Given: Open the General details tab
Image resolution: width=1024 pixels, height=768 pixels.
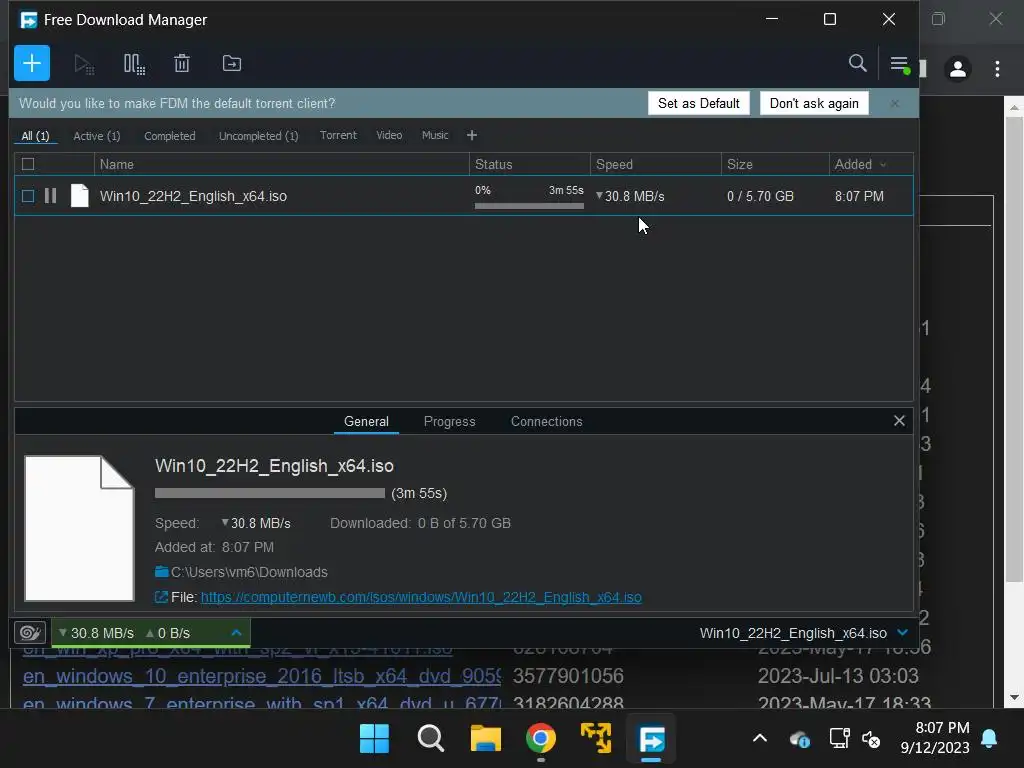Looking at the screenshot, I should (x=366, y=421).
